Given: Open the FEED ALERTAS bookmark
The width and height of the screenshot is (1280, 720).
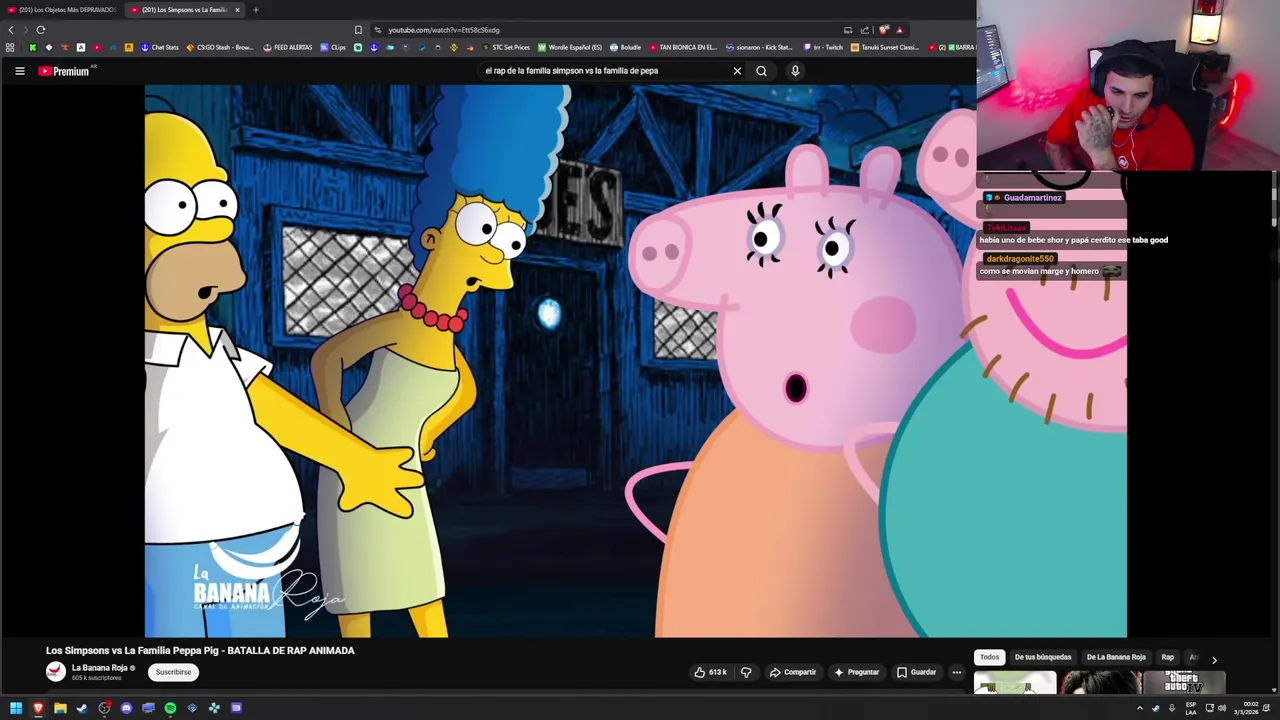Looking at the screenshot, I should coord(288,47).
